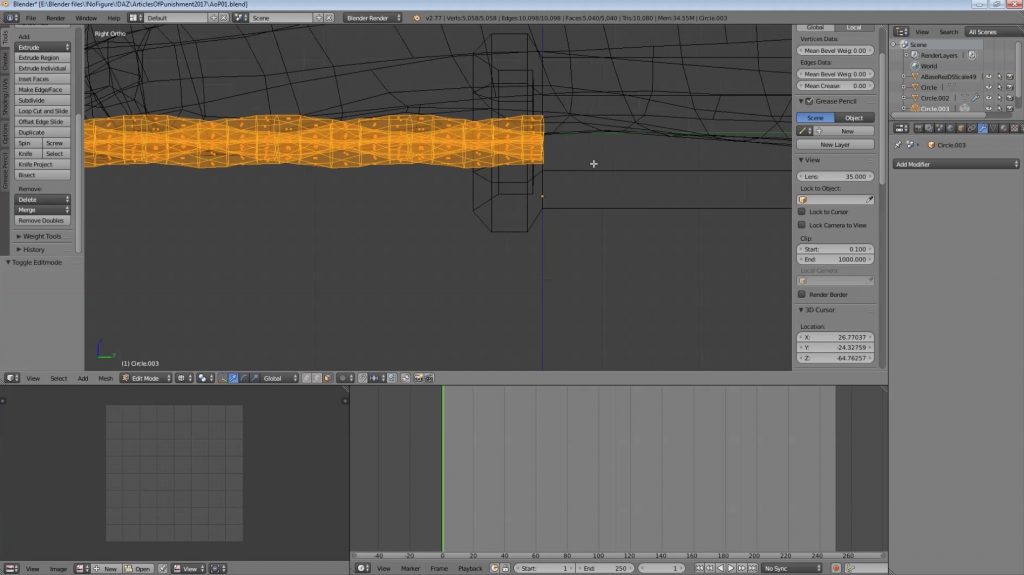
Task: Open the Modifiers tab wrench icon
Action: [x=983, y=128]
